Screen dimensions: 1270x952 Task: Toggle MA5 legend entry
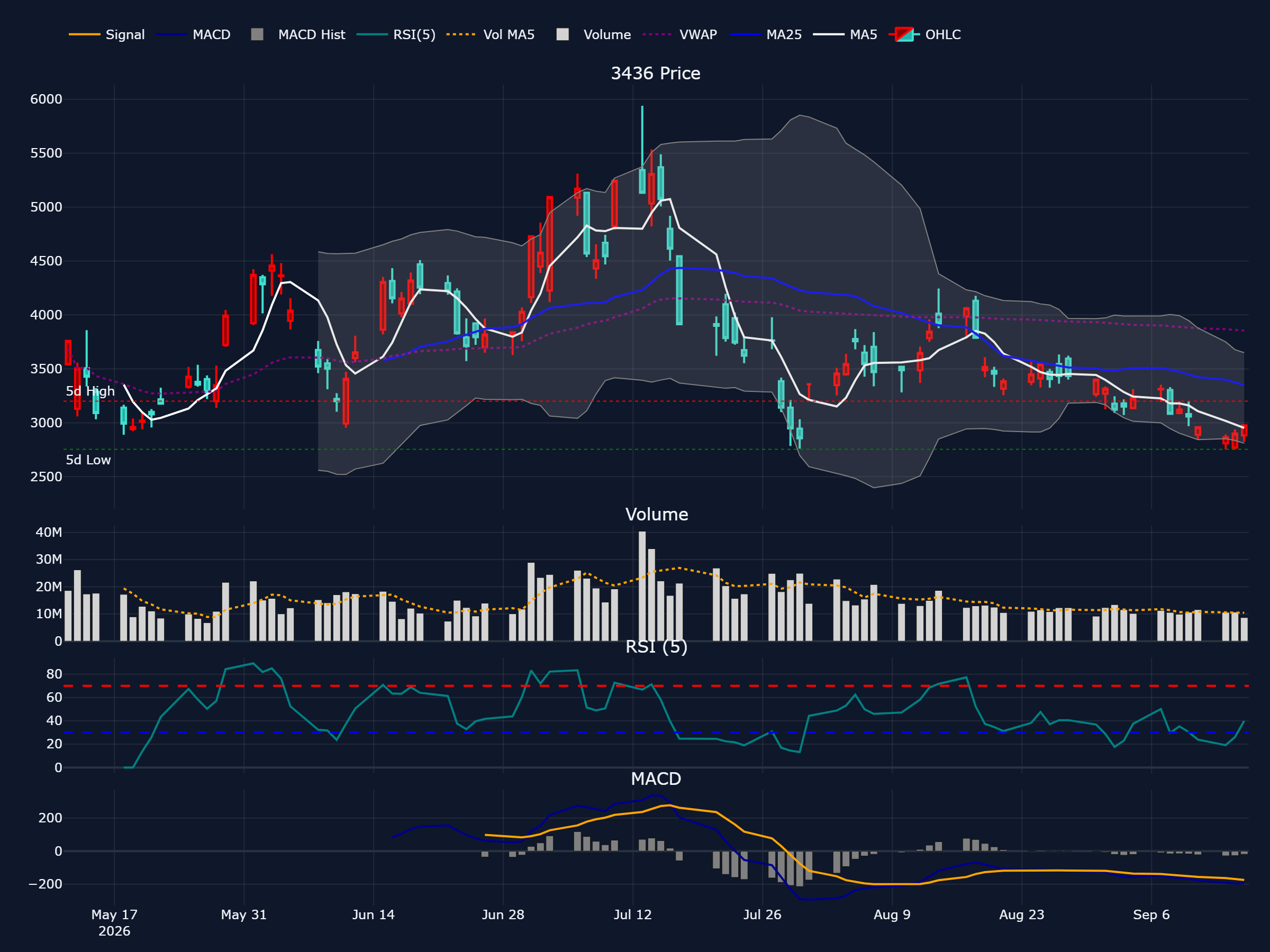pos(846,34)
